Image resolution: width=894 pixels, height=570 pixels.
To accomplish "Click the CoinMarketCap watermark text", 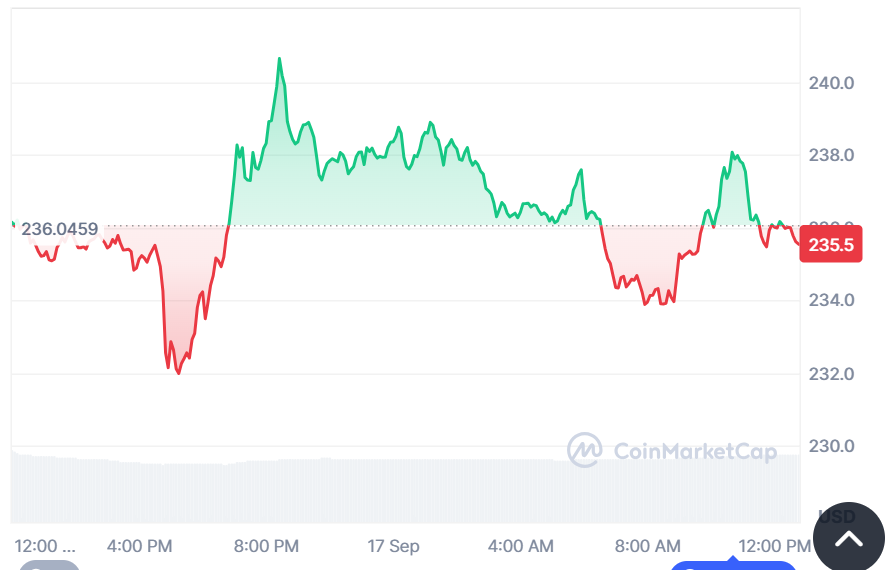I will click(x=694, y=452).
